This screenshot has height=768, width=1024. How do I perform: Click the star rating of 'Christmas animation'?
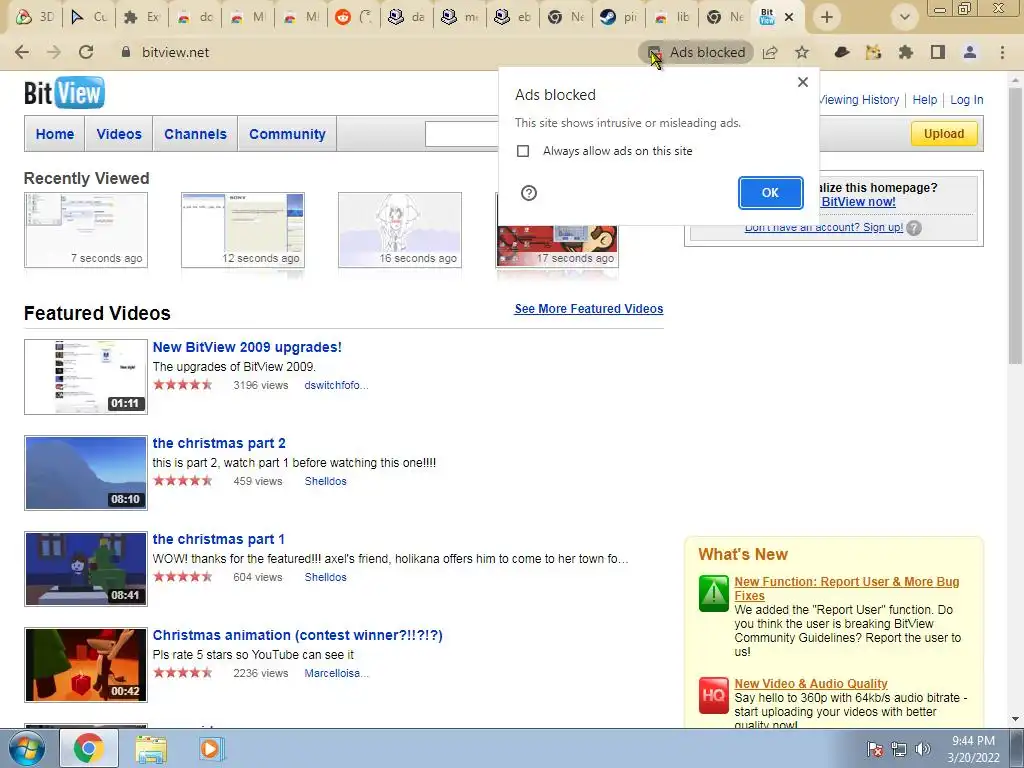pos(183,673)
